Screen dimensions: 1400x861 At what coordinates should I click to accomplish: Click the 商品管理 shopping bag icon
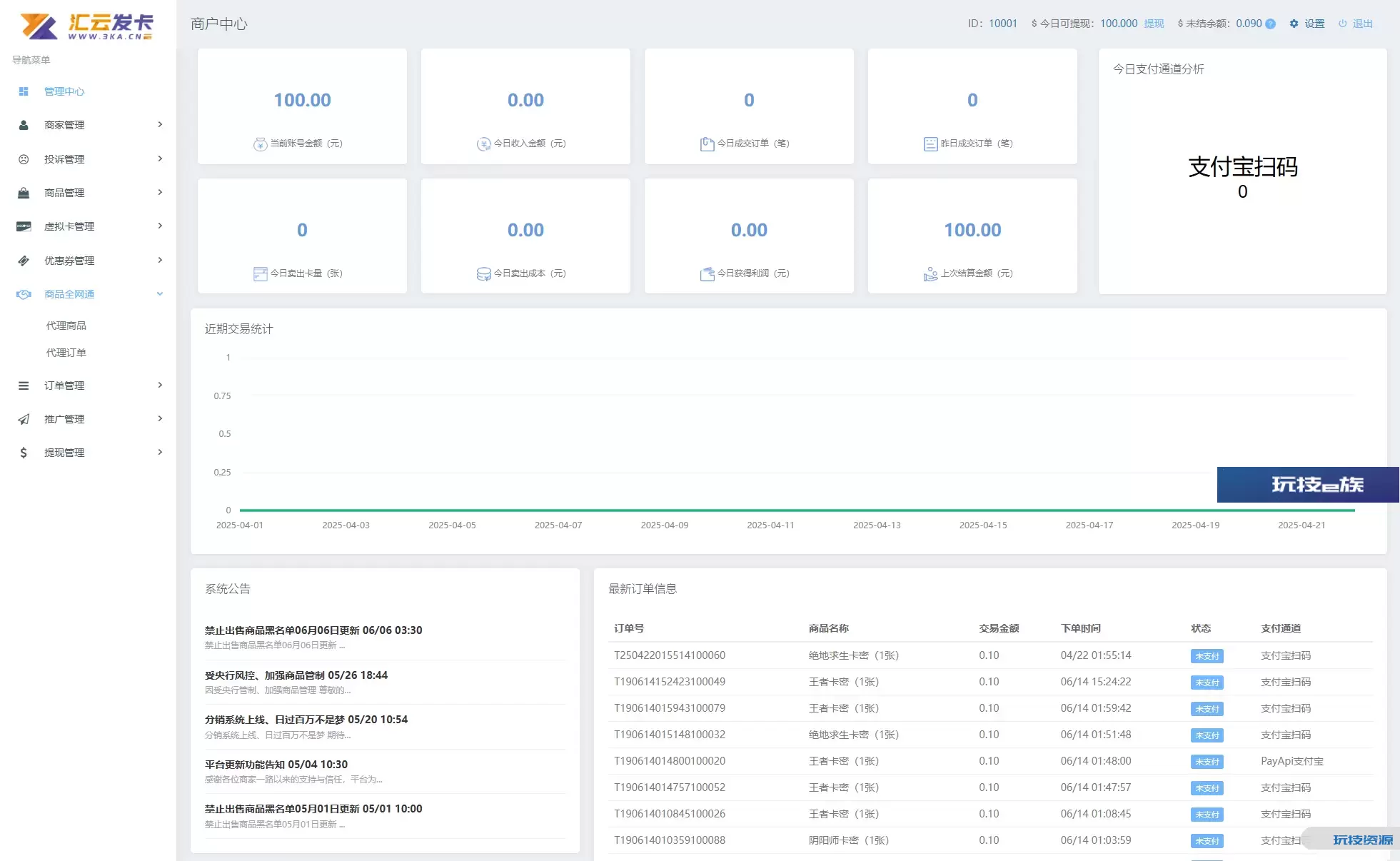(24, 193)
